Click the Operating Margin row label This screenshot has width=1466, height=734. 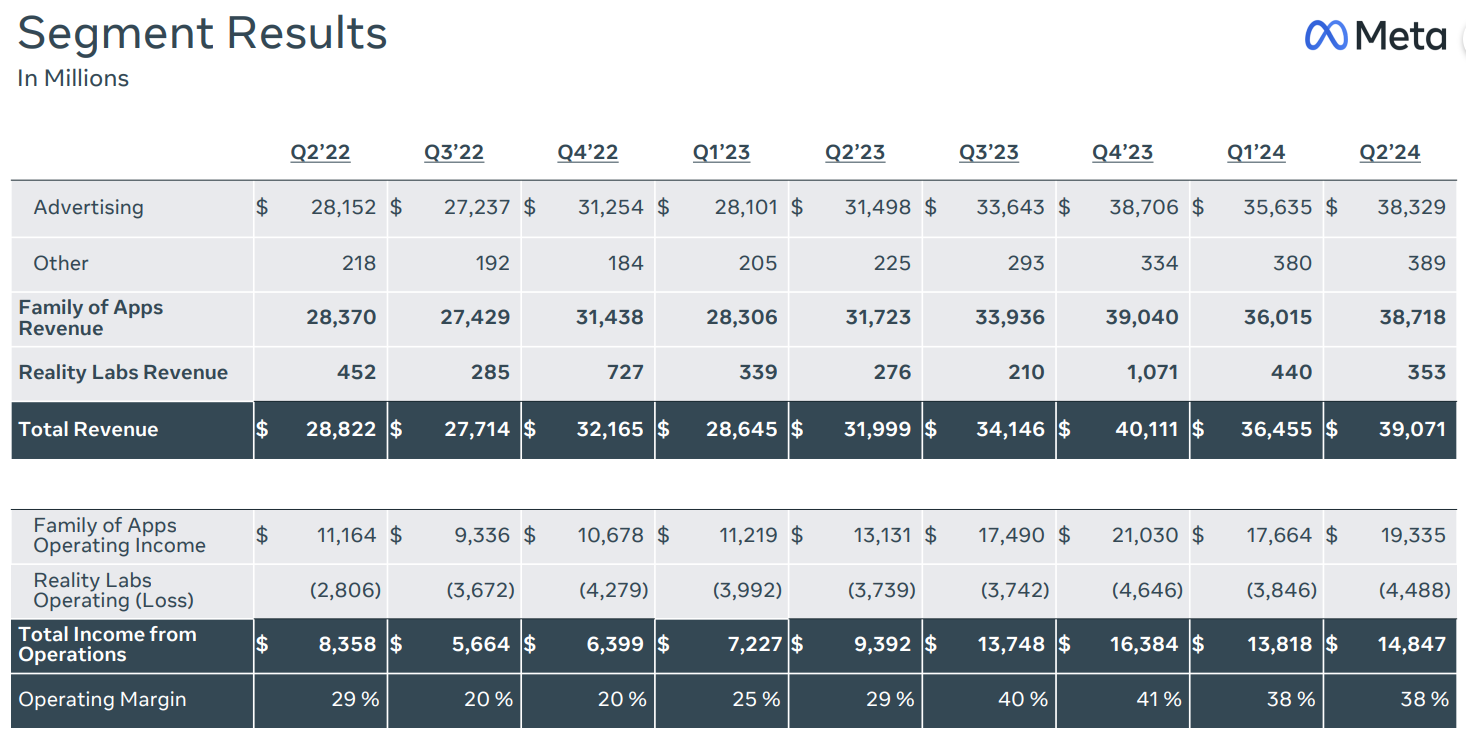point(102,700)
